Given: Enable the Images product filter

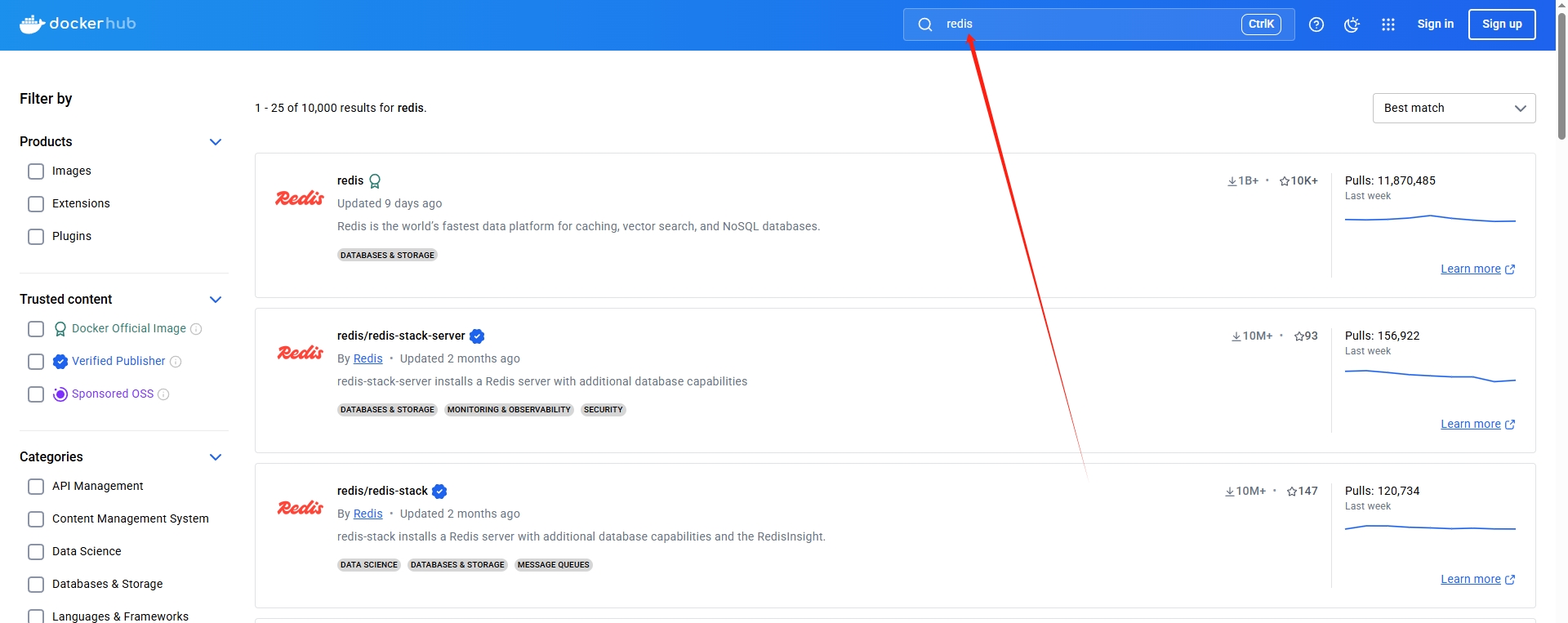Looking at the screenshot, I should (36, 171).
